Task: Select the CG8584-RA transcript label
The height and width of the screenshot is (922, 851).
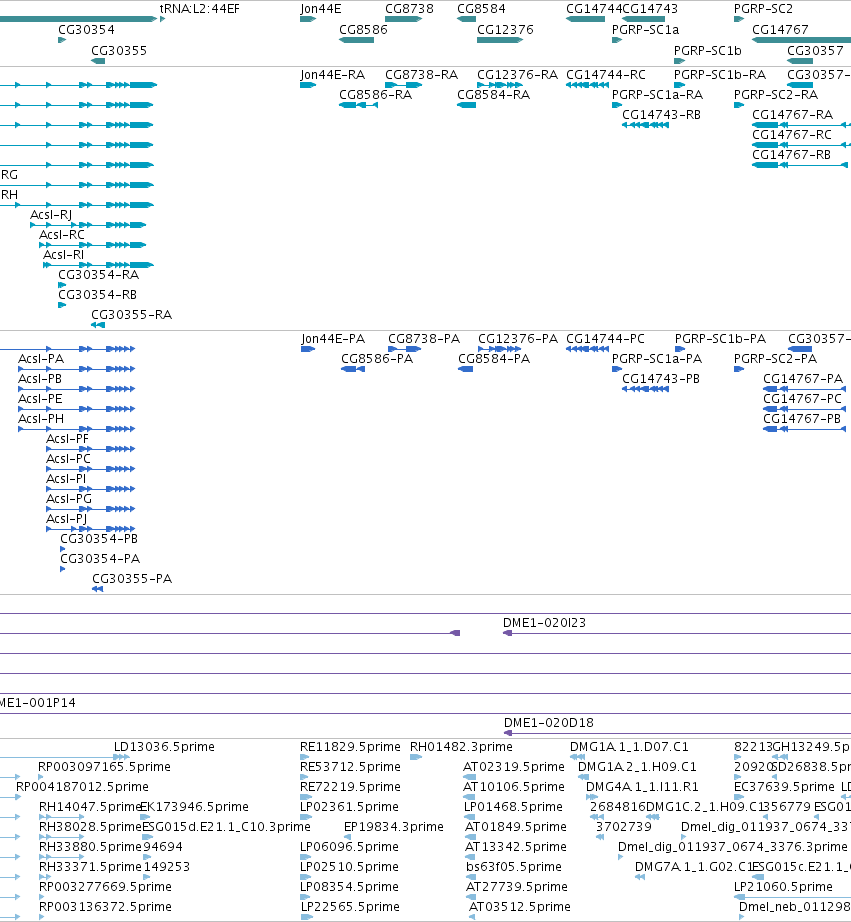Action: (493, 95)
